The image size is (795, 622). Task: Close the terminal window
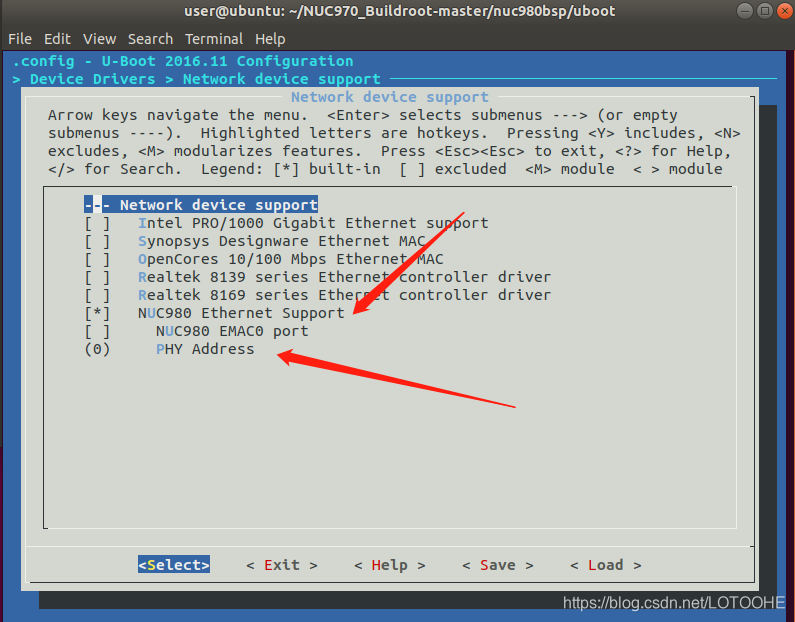[x=785, y=11]
